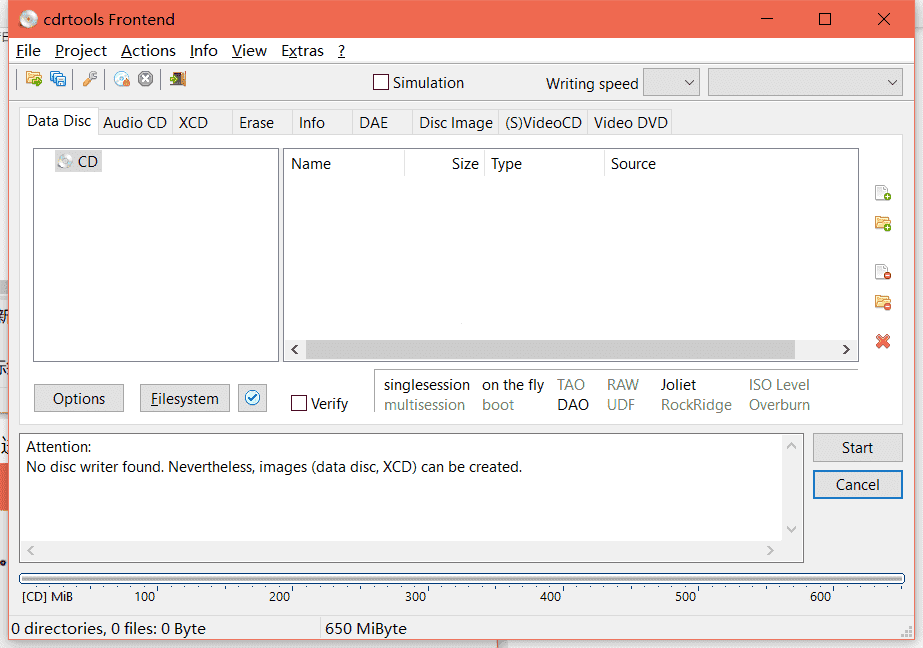Viewport: 923px width, 648px height.
Task: Toggle the UDF option
Action: point(621,405)
